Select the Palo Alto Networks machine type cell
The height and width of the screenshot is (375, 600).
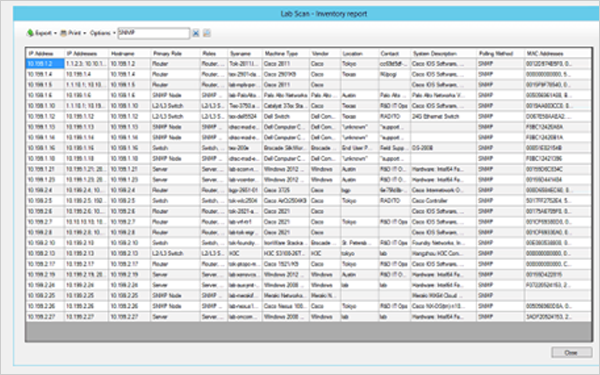[286, 95]
